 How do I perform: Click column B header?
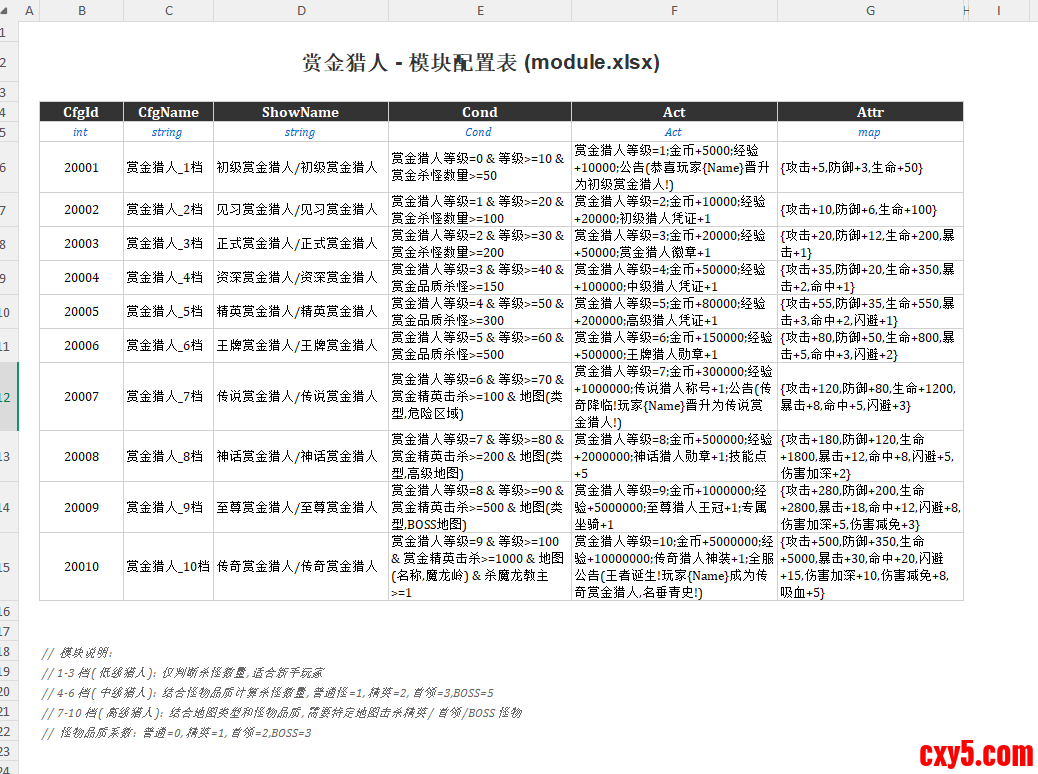click(81, 10)
